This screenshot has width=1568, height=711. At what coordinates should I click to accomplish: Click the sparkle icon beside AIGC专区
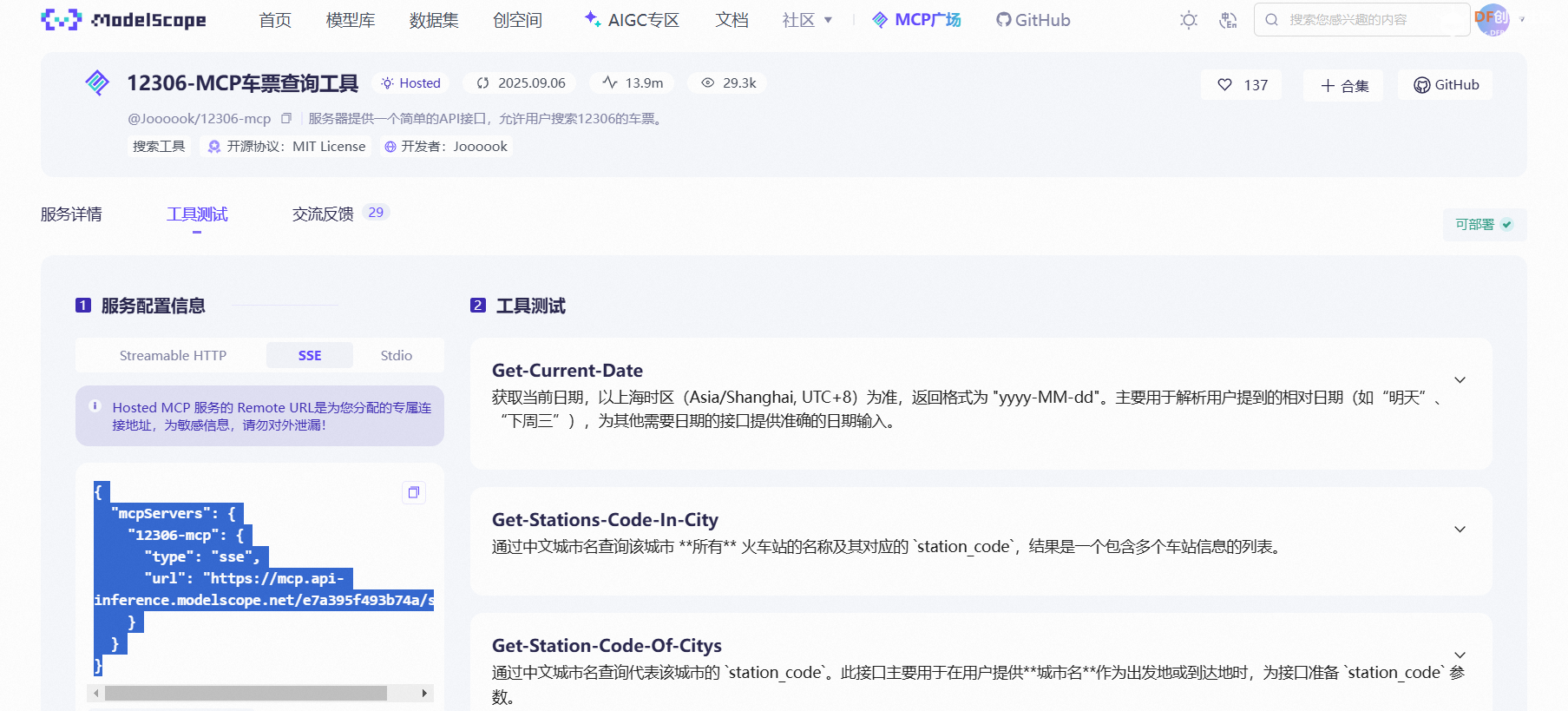click(x=592, y=18)
